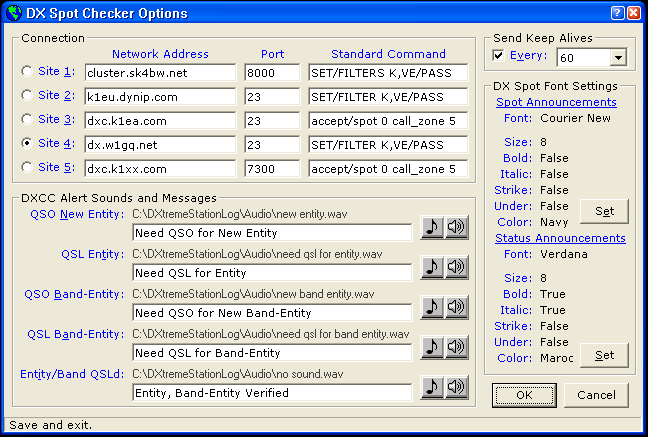Viewport: 648px width, 437px height.
Task: Browse sound file for QSO Band-Entity
Action: pyautogui.click(x=432, y=307)
